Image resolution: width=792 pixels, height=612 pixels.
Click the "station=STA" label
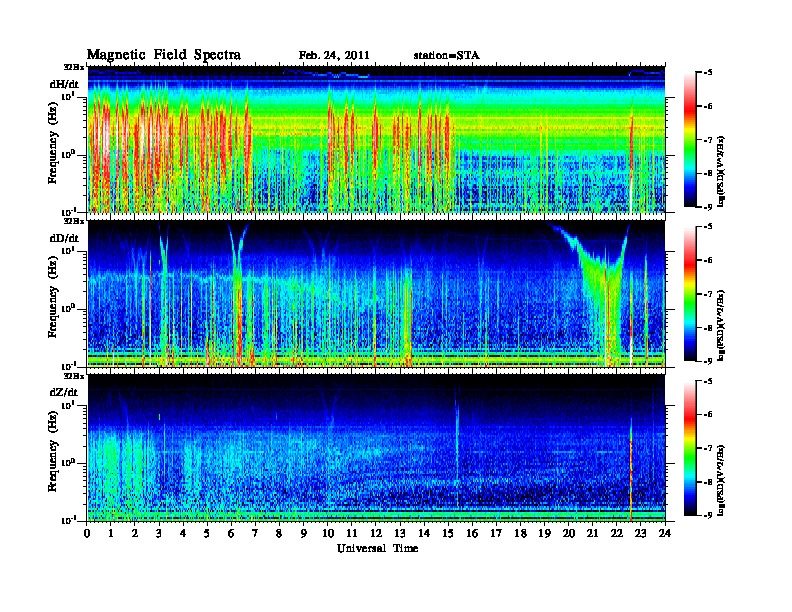[x=446, y=56]
